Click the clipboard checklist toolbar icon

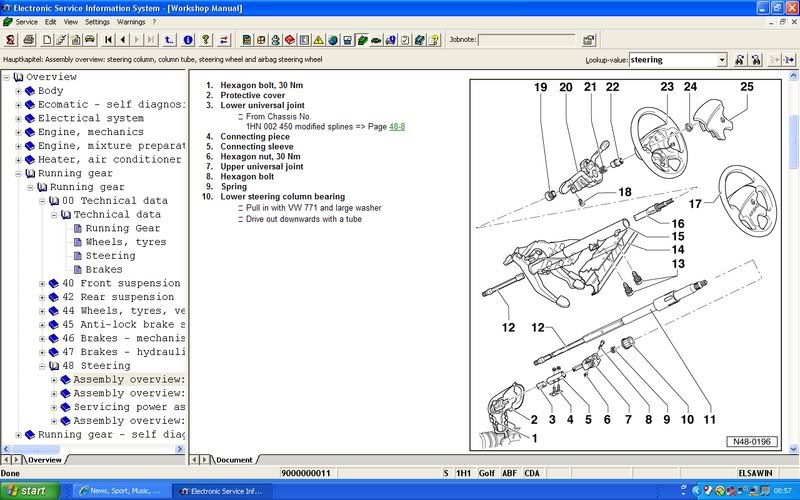click(x=405, y=40)
